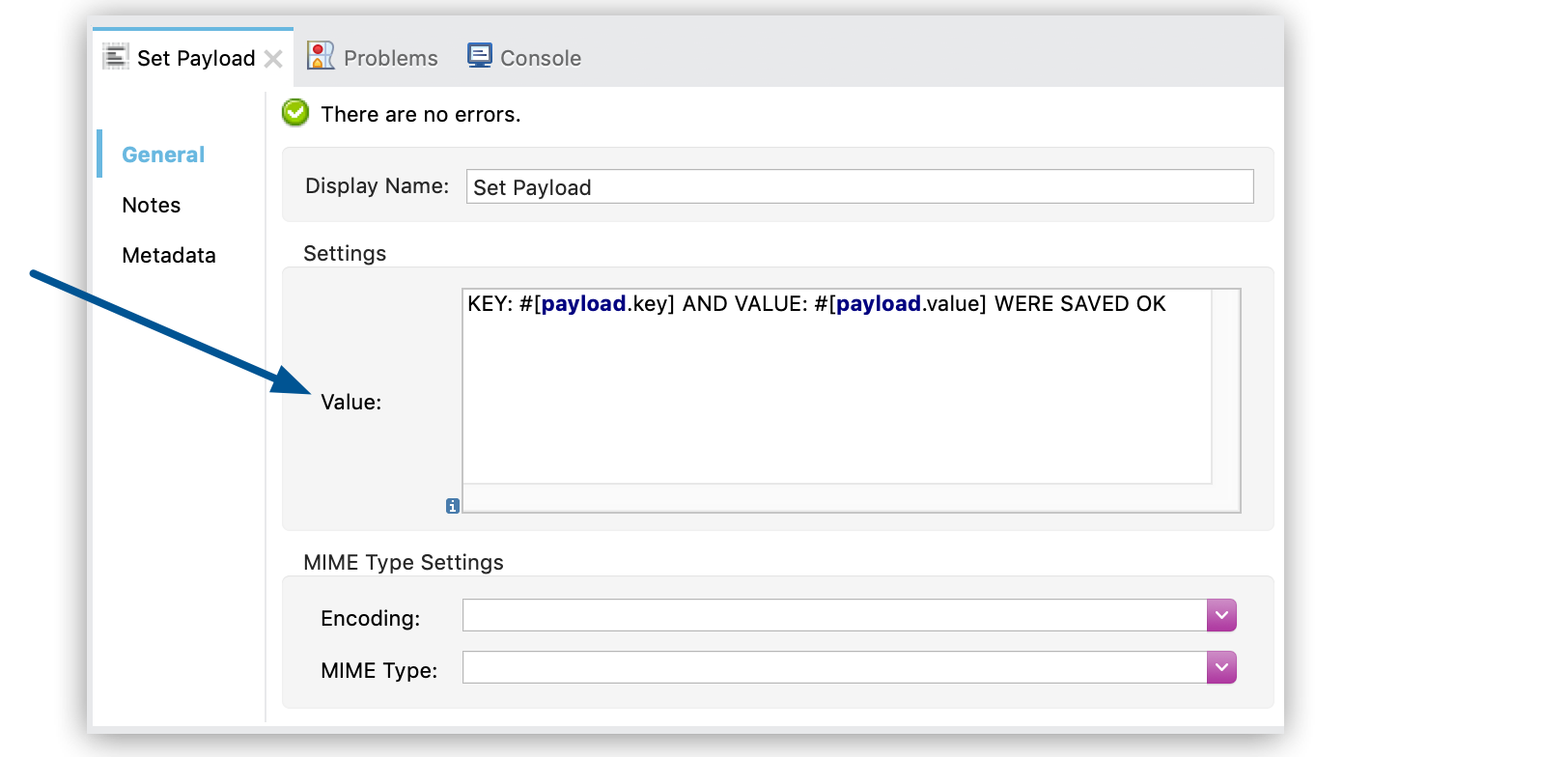Click the Problems tab icon
This screenshot has width=1568, height=757.
pos(320,56)
